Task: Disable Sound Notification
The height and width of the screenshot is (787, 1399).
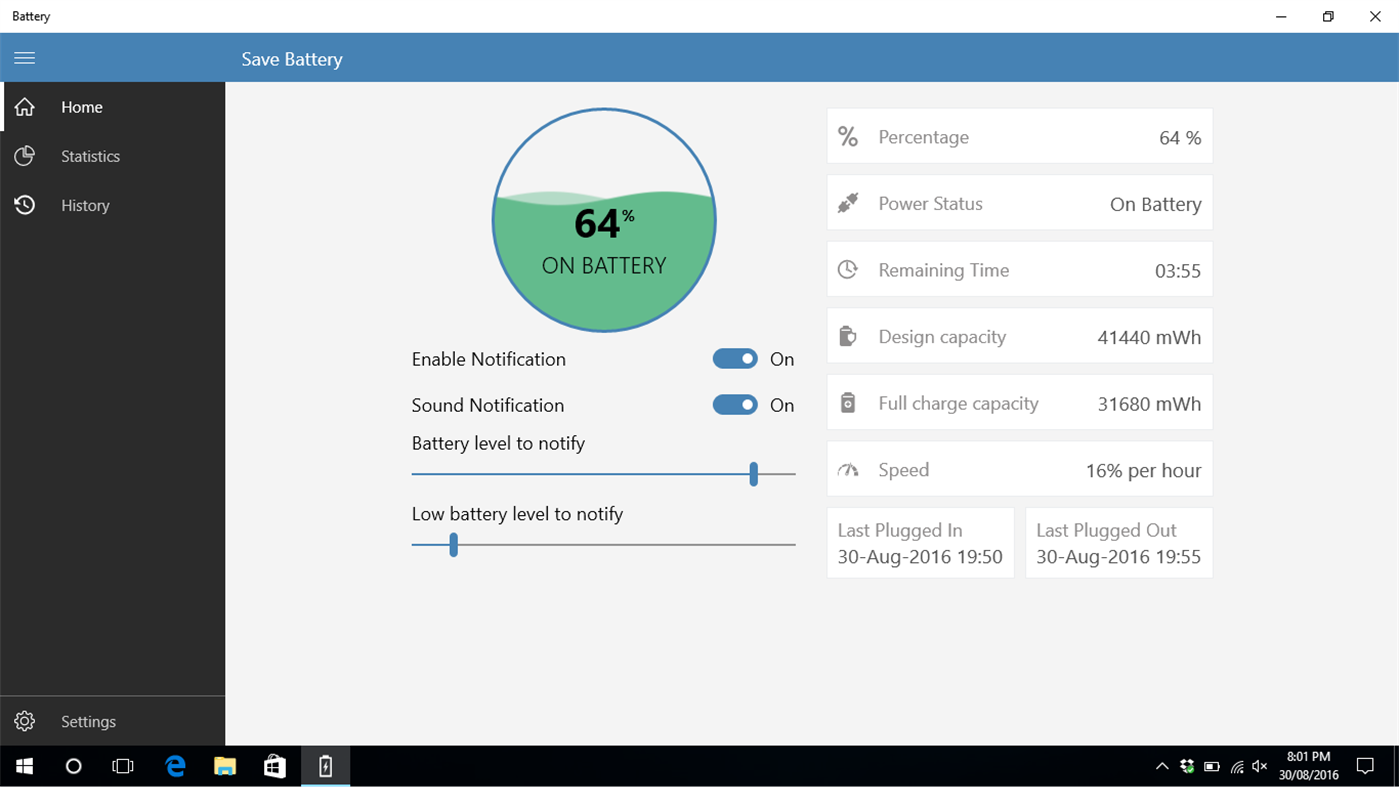Action: click(x=735, y=405)
